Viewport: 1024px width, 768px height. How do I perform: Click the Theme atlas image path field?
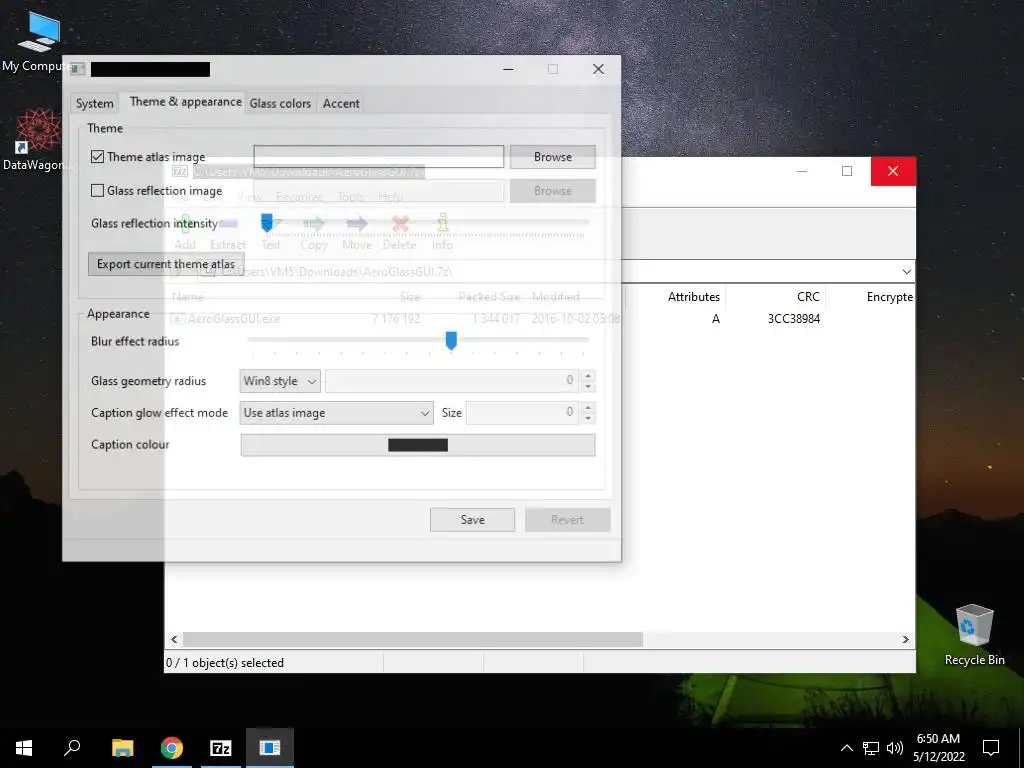378,157
